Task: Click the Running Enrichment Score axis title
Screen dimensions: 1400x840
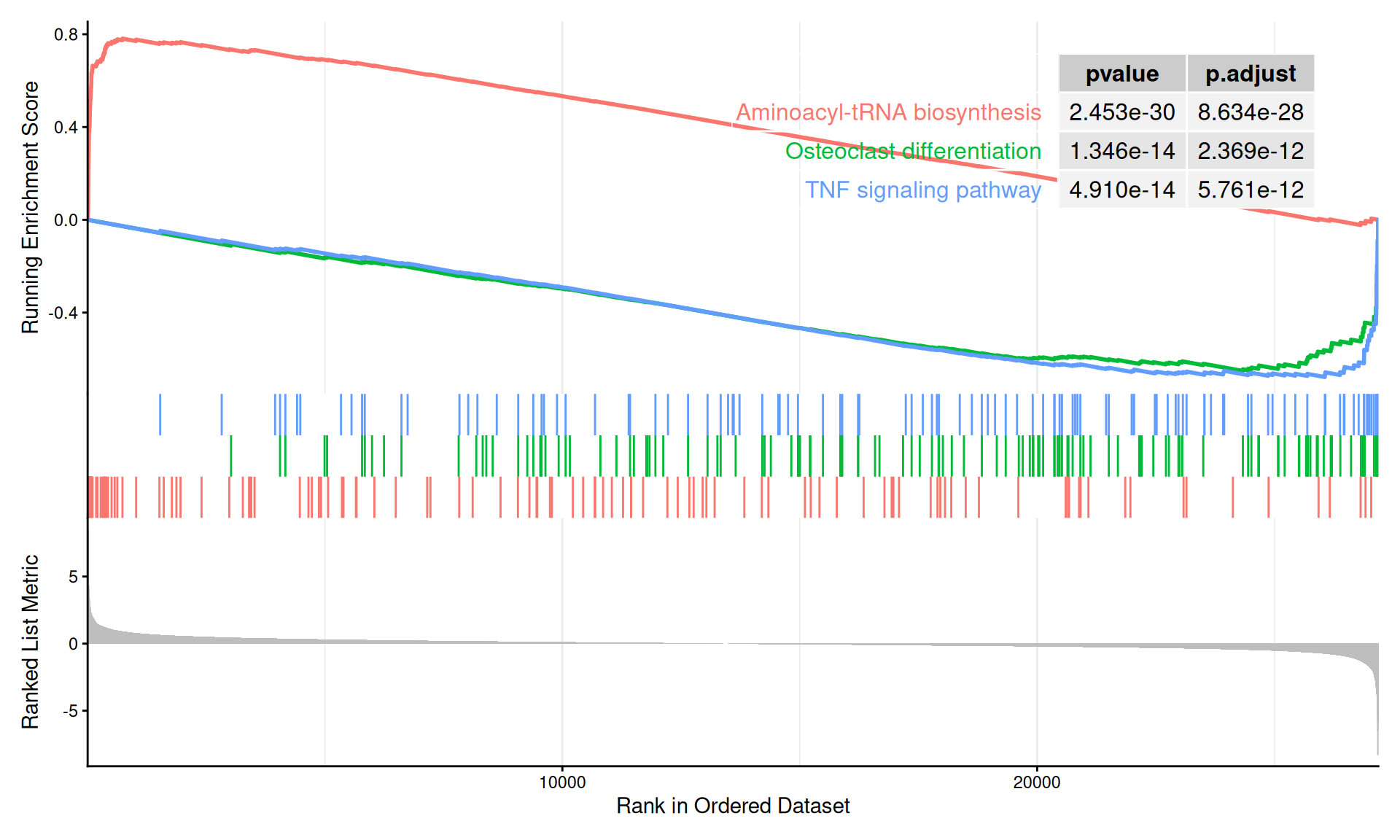Action: (30, 207)
